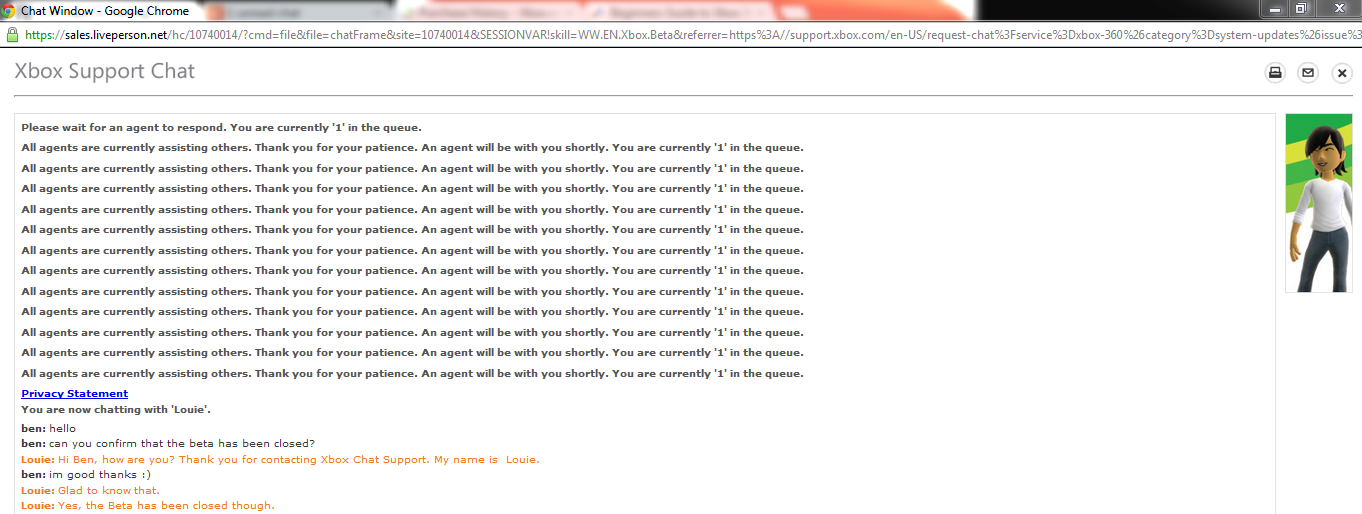The width and height of the screenshot is (1362, 514).
Task: Email the chat transcript with envelope icon
Action: coord(1307,72)
